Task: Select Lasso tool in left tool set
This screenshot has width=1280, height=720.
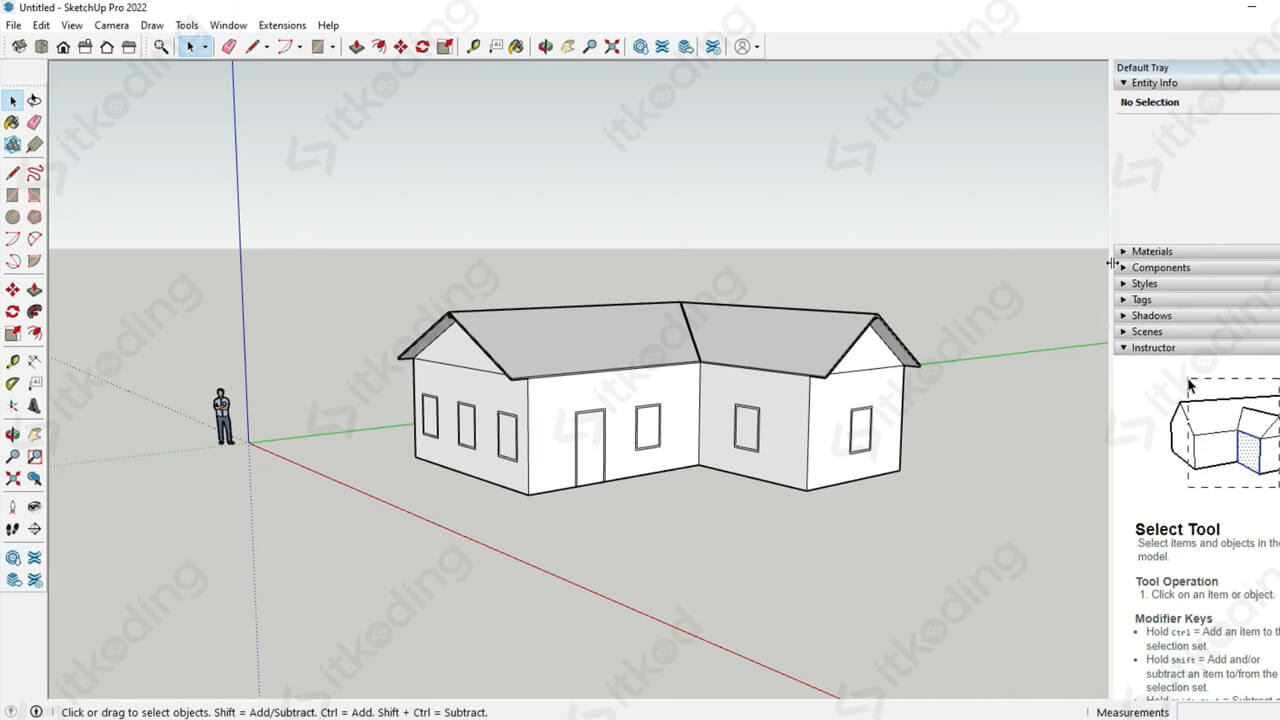Action: pyautogui.click(x=34, y=101)
